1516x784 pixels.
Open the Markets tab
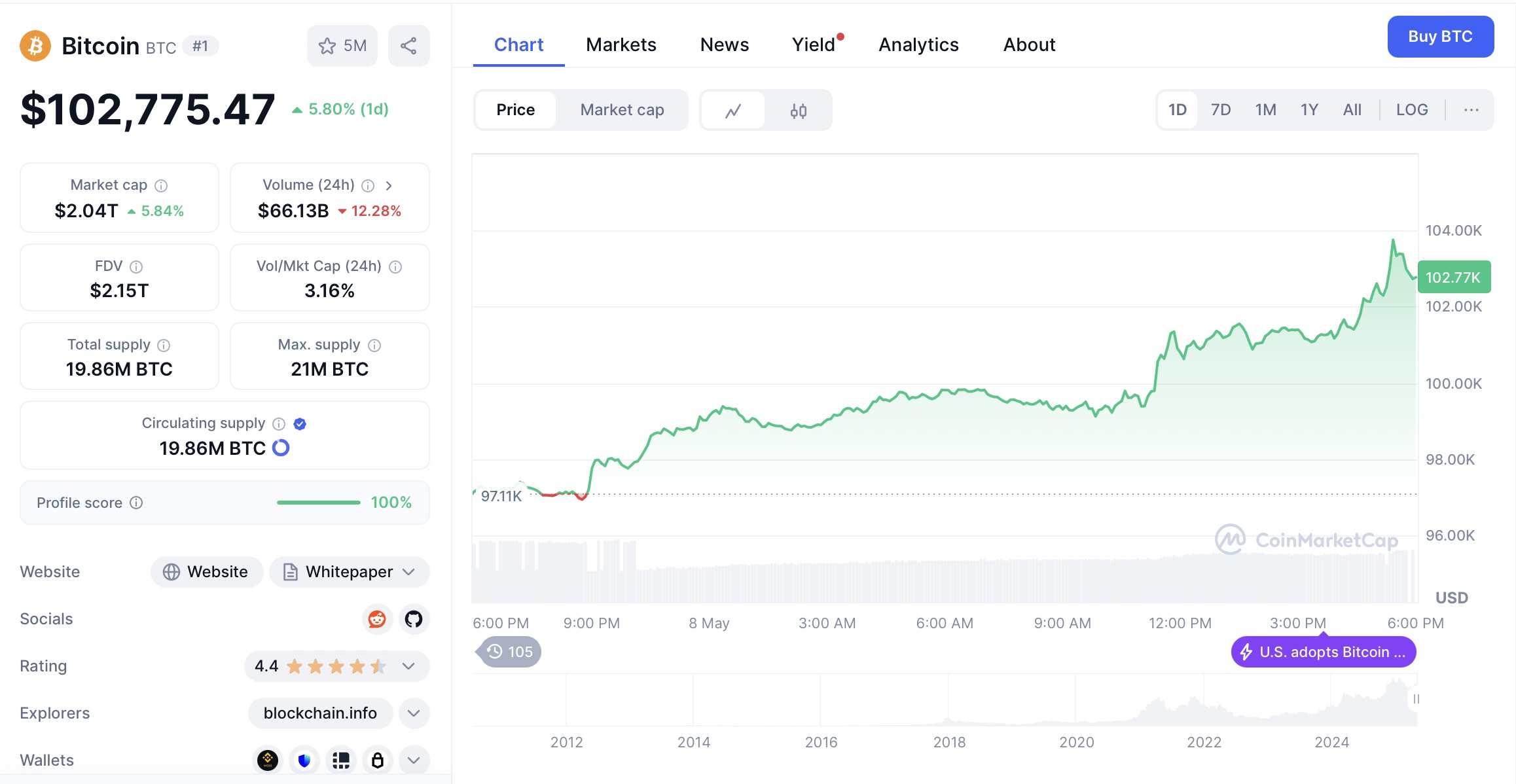[621, 45]
